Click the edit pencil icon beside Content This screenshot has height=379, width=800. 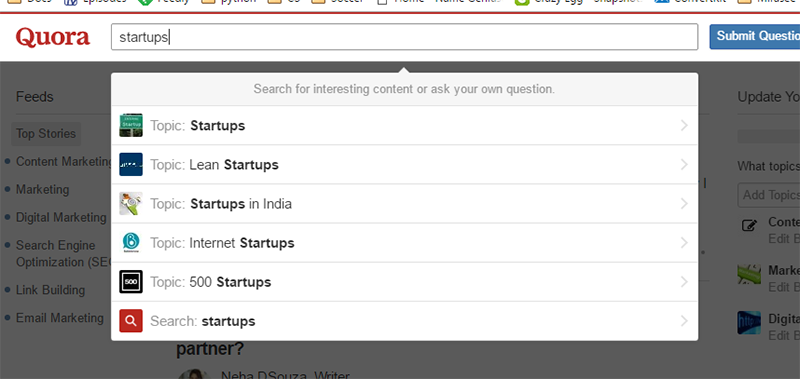(x=749, y=225)
